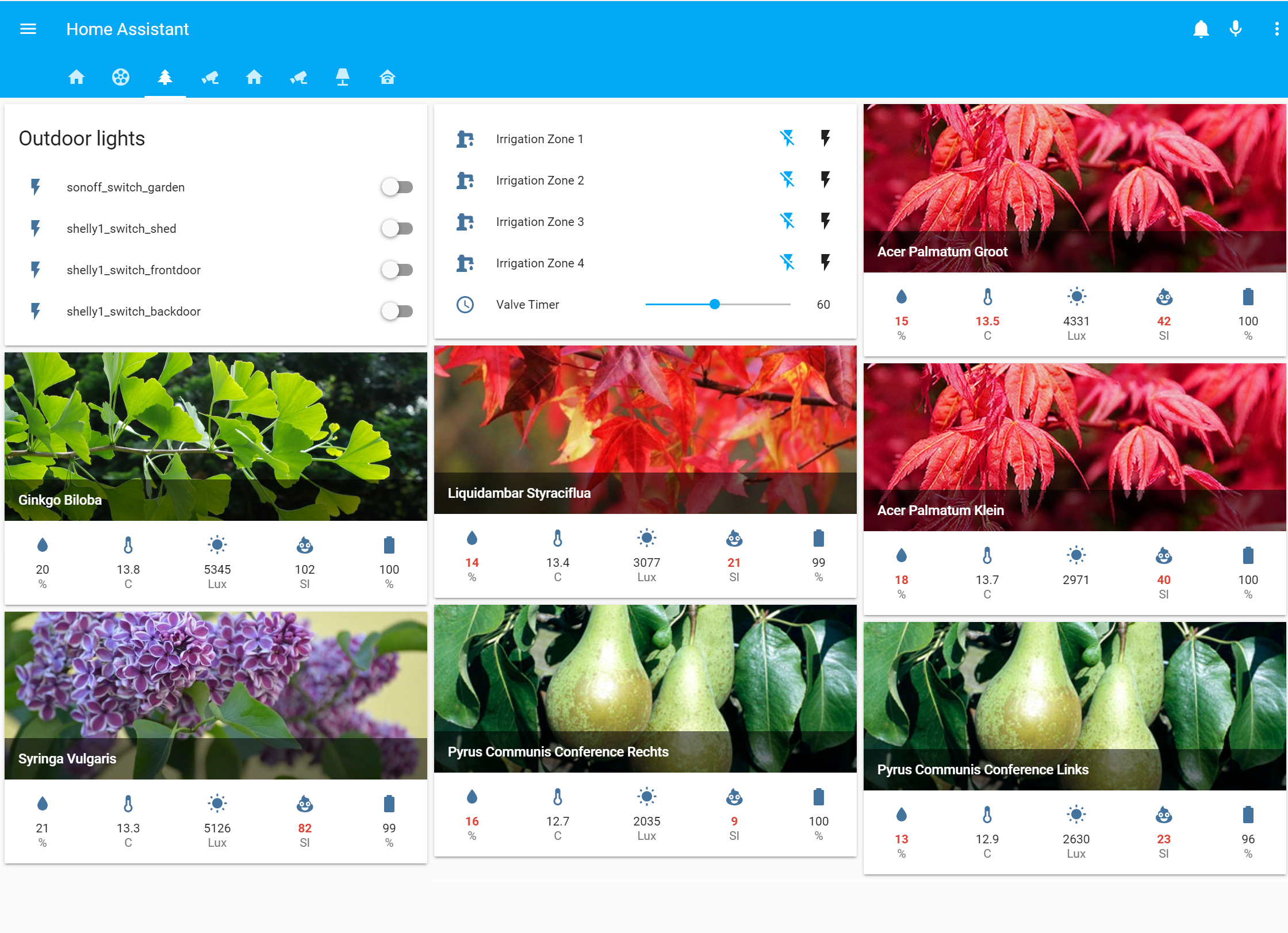This screenshot has width=1288, height=933.
Task: Click Ginkgo Biloba moisture water-drop icon
Action: tap(43, 545)
